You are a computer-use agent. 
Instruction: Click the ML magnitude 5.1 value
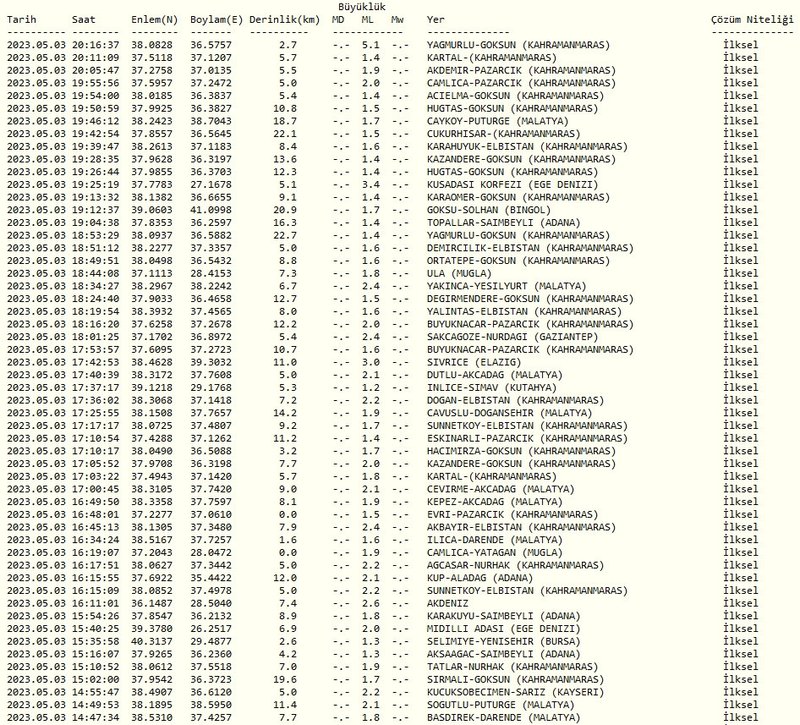point(370,45)
